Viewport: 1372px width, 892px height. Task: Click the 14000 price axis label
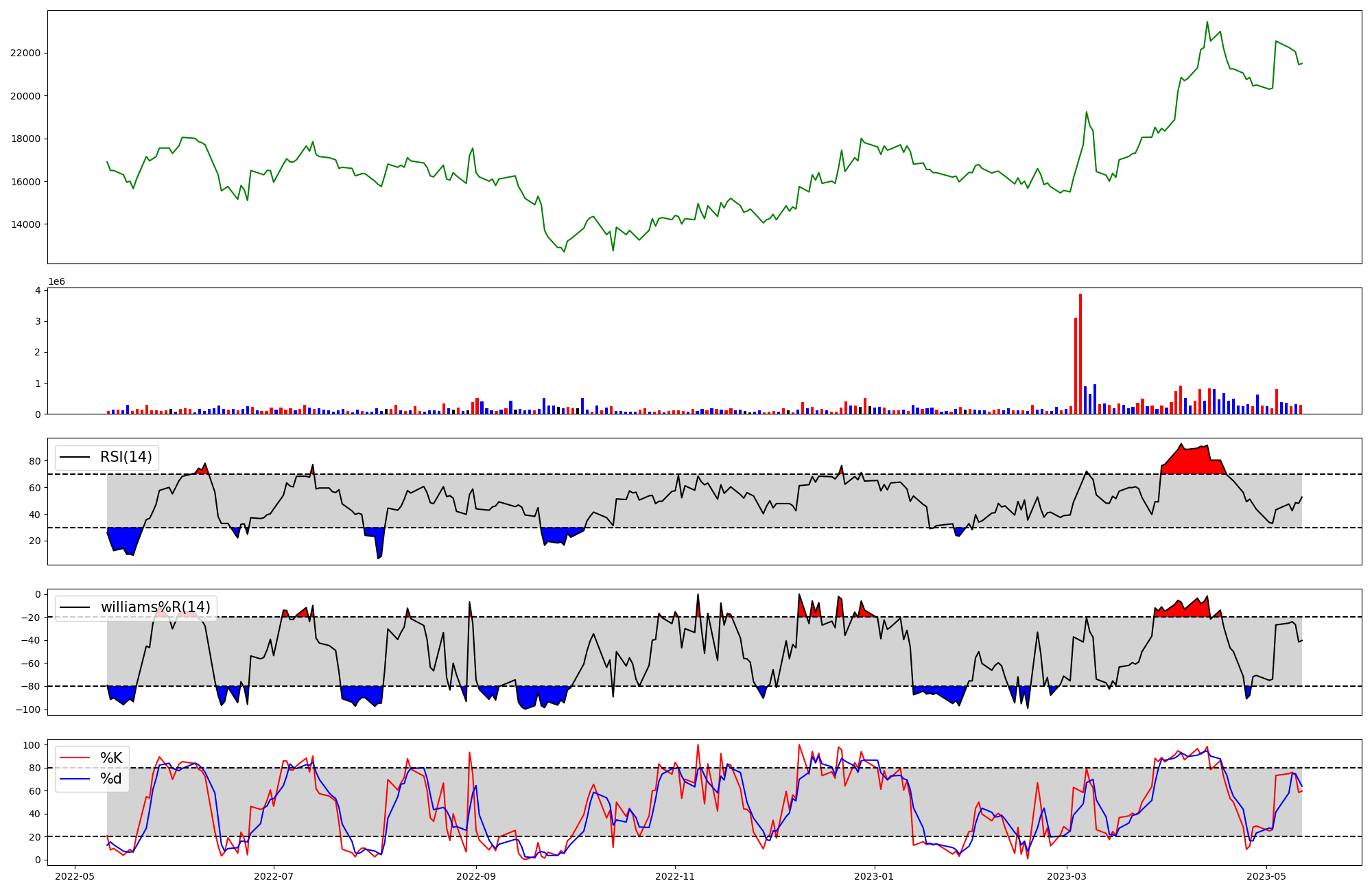pyautogui.click(x=25, y=224)
